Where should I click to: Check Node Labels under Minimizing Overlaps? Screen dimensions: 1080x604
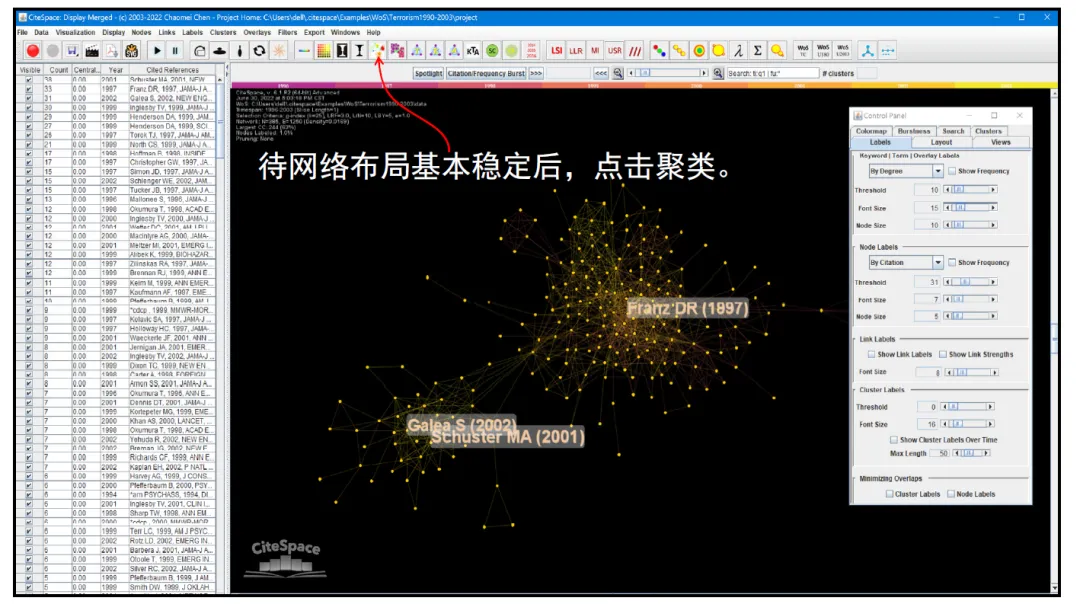point(951,494)
